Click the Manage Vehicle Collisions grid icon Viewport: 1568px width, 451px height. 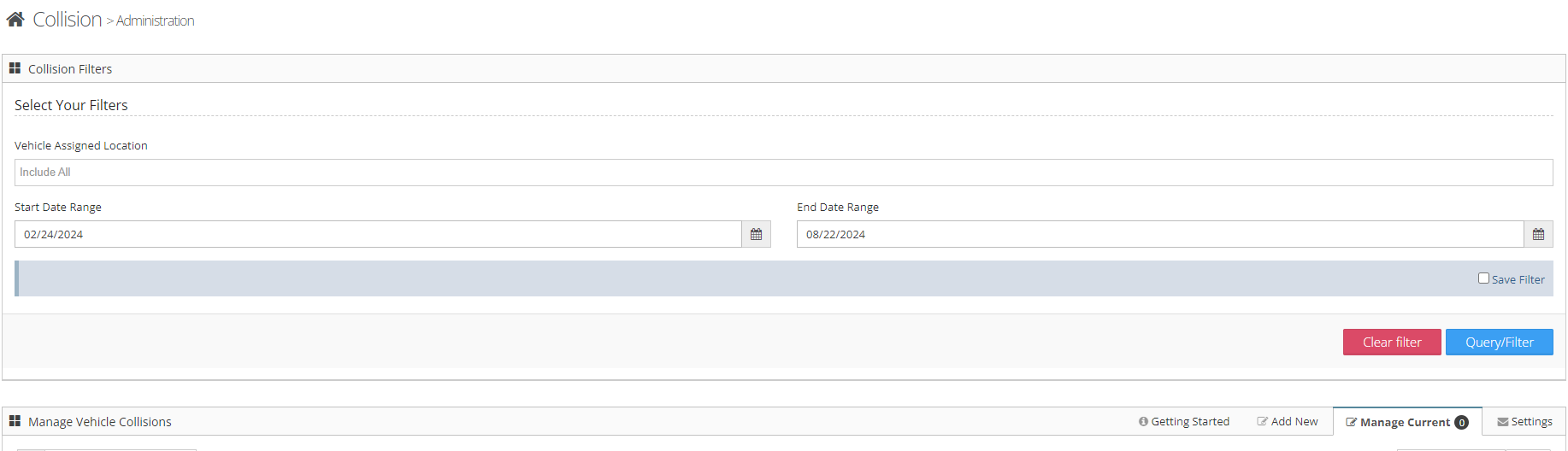point(15,421)
